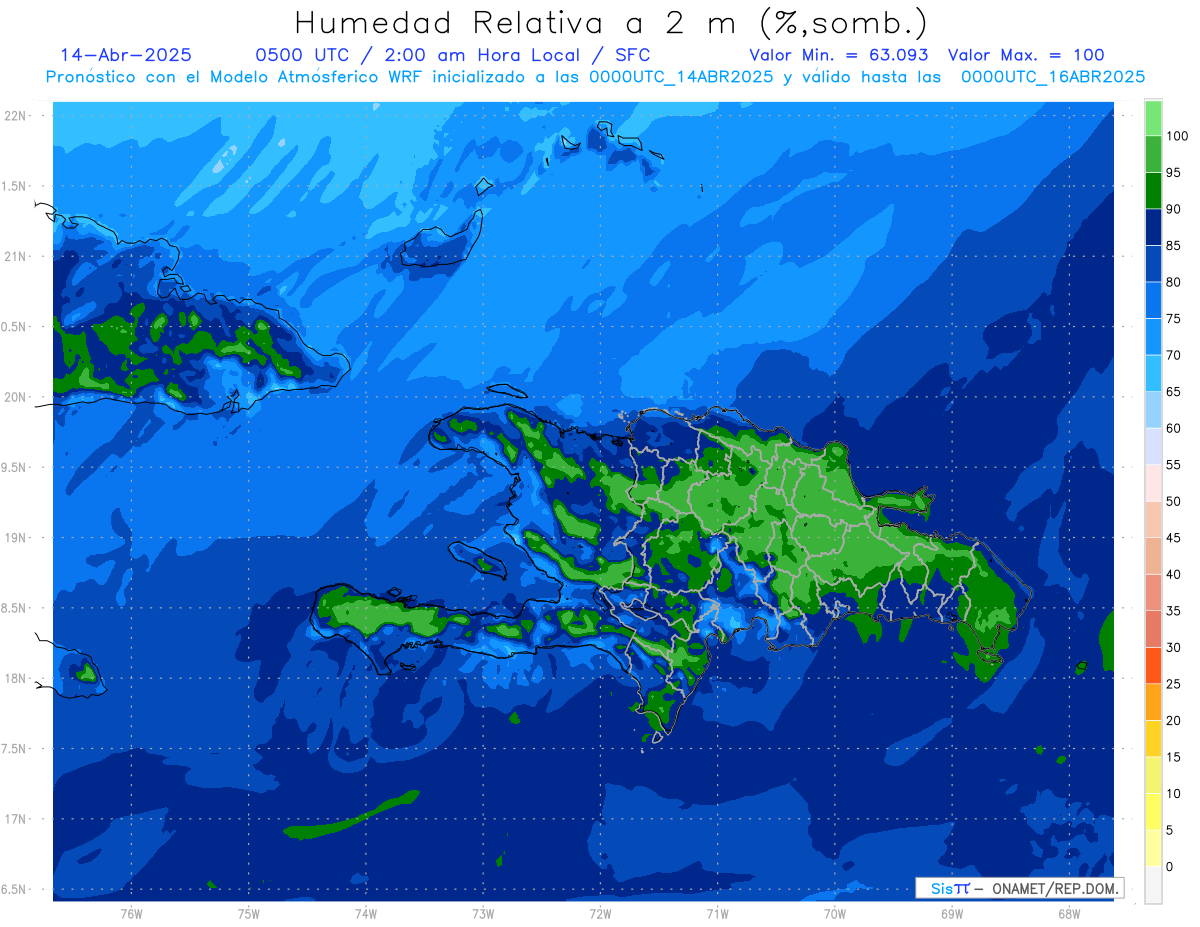
Task: Pick the pale pink legend band between 50 and 55
Action: pos(1153,483)
